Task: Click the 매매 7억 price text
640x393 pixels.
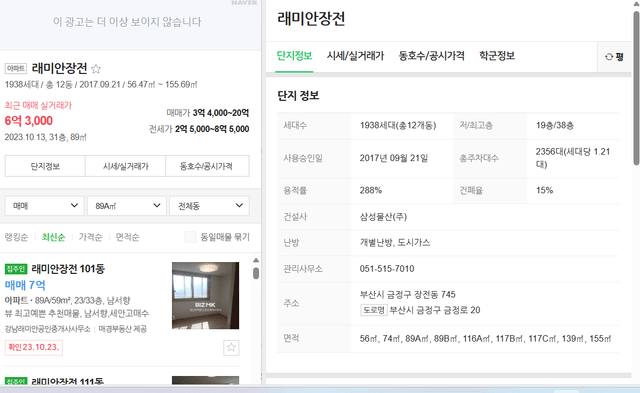Action: coord(25,285)
